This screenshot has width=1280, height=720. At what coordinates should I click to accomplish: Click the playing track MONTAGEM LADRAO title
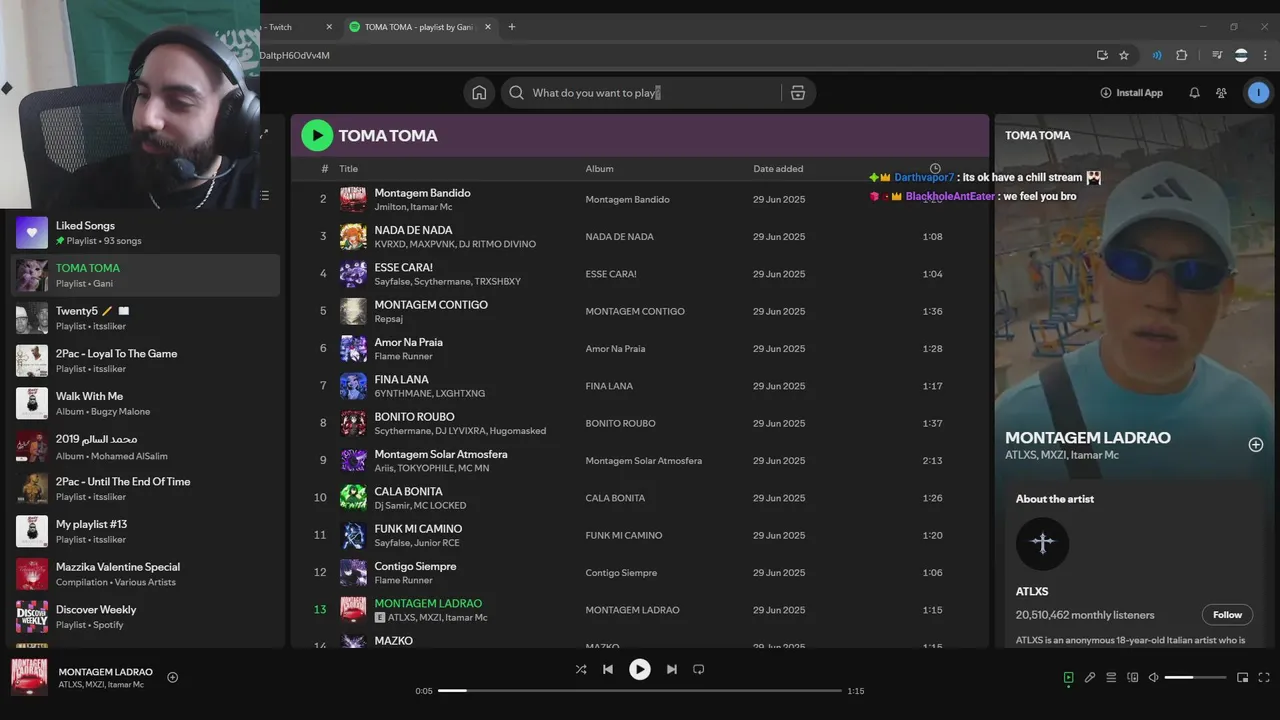coord(428,603)
